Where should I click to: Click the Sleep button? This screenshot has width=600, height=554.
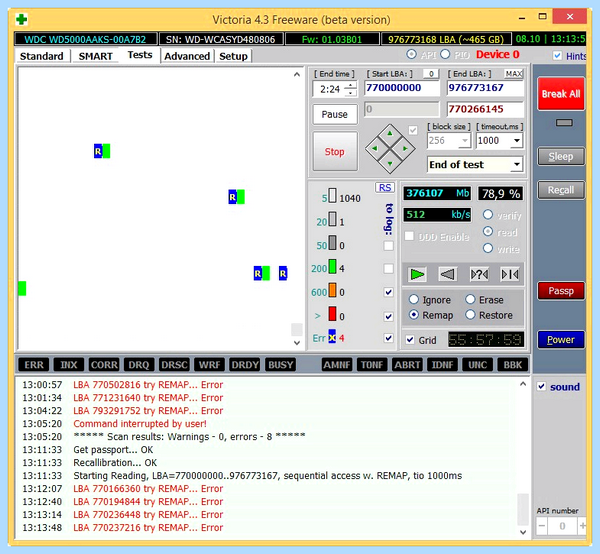pyautogui.click(x=561, y=156)
